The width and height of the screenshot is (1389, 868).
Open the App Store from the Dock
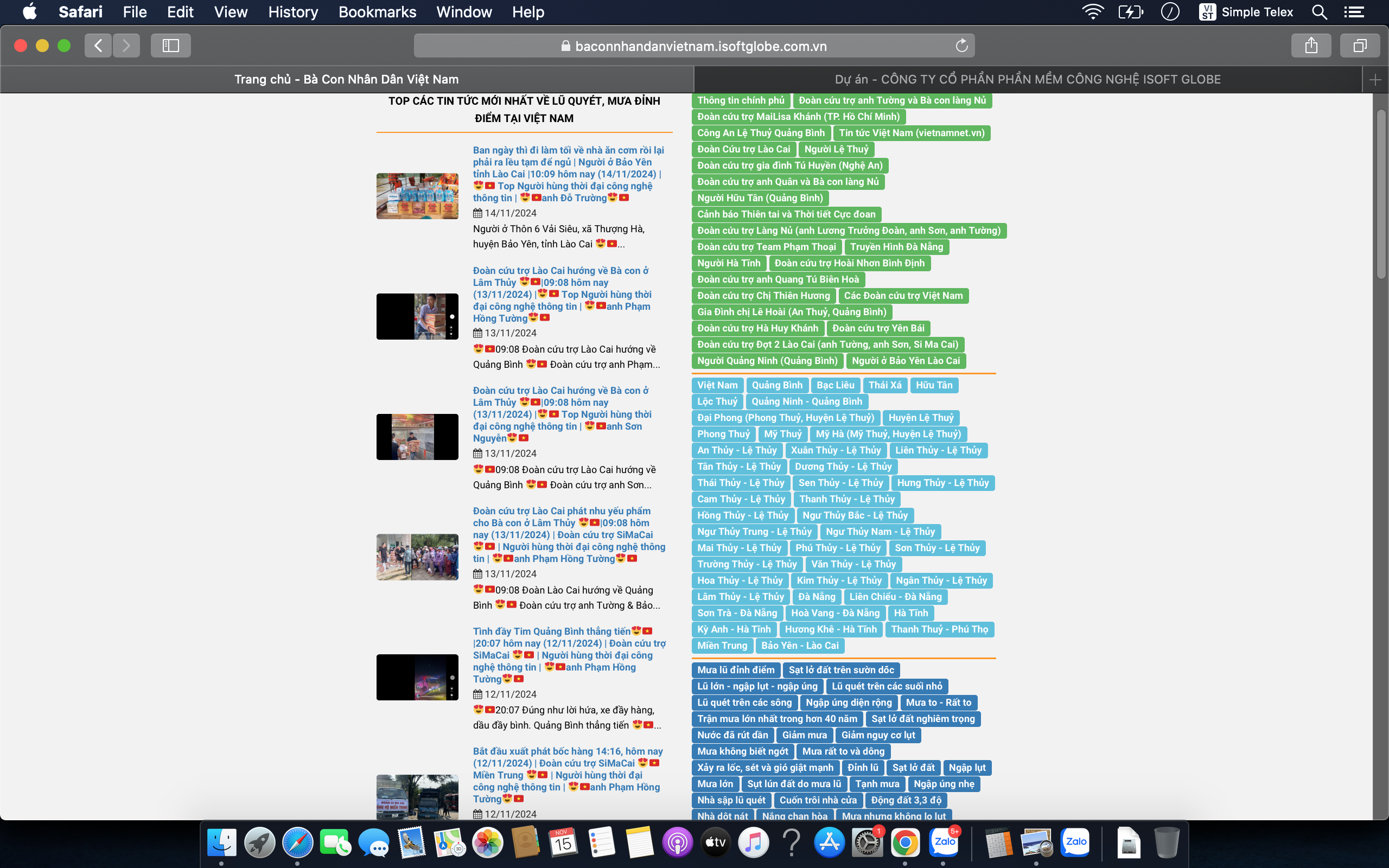pyautogui.click(x=830, y=842)
